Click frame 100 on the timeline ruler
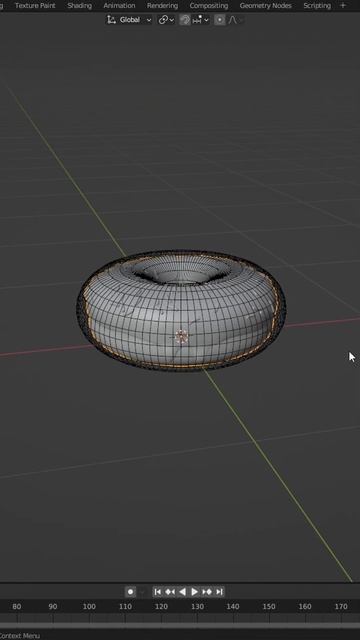This screenshot has width=360, height=640. click(x=89, y=607)
